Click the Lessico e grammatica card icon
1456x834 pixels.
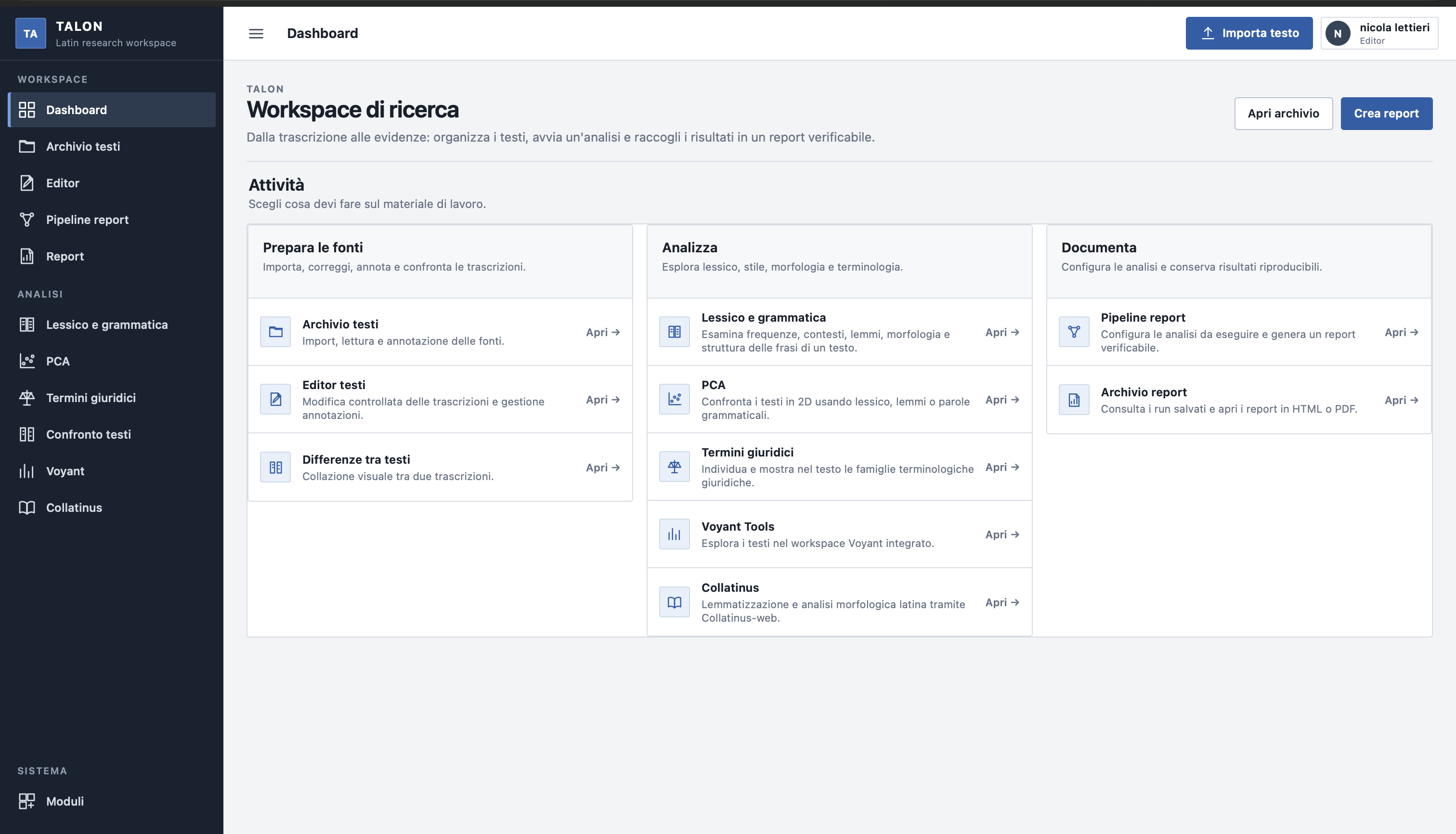point(675,332)
